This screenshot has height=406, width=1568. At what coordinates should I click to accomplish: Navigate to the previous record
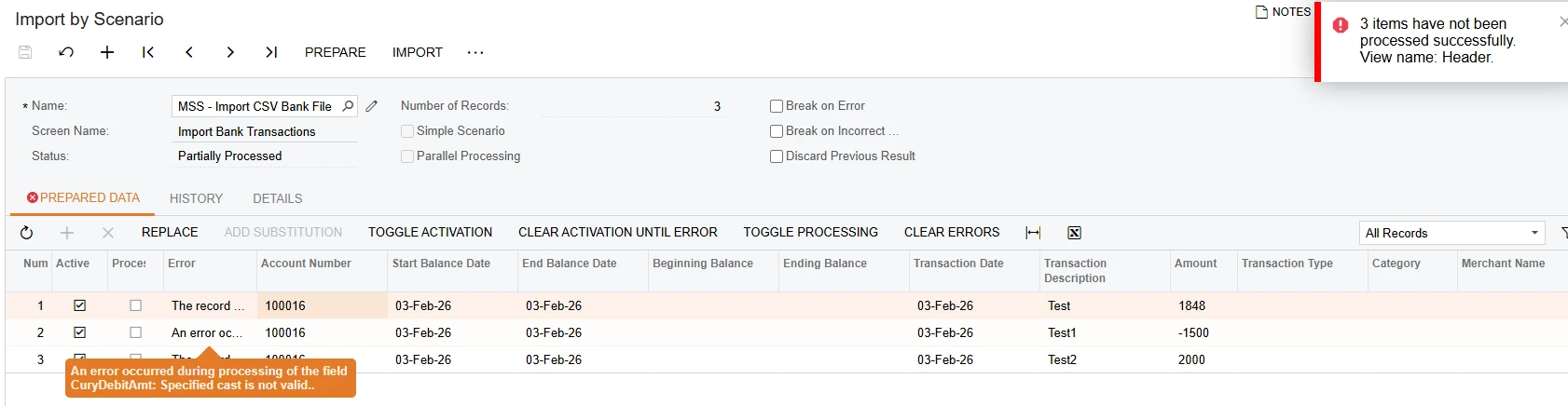(189, 52)
